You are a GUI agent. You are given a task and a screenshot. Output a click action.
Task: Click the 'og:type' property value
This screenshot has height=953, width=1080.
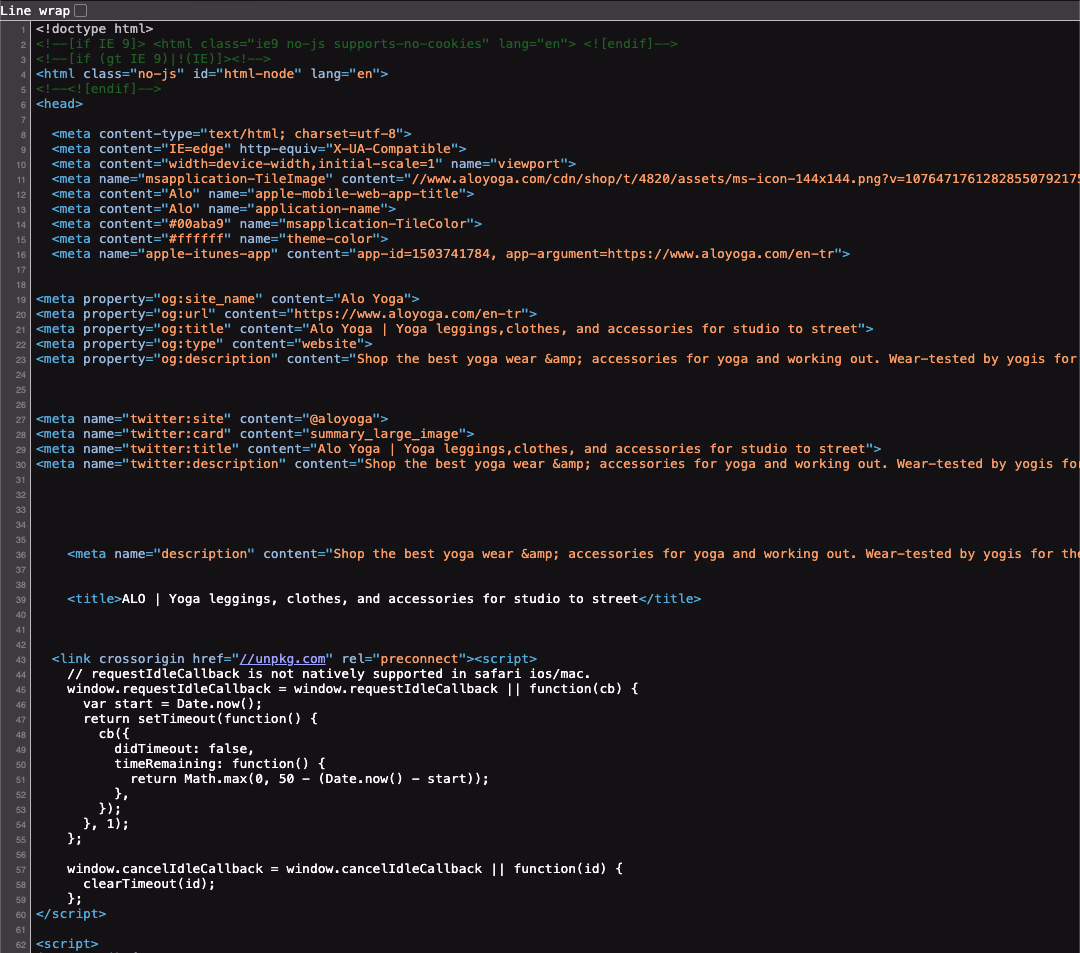click(x=188, y=344)
